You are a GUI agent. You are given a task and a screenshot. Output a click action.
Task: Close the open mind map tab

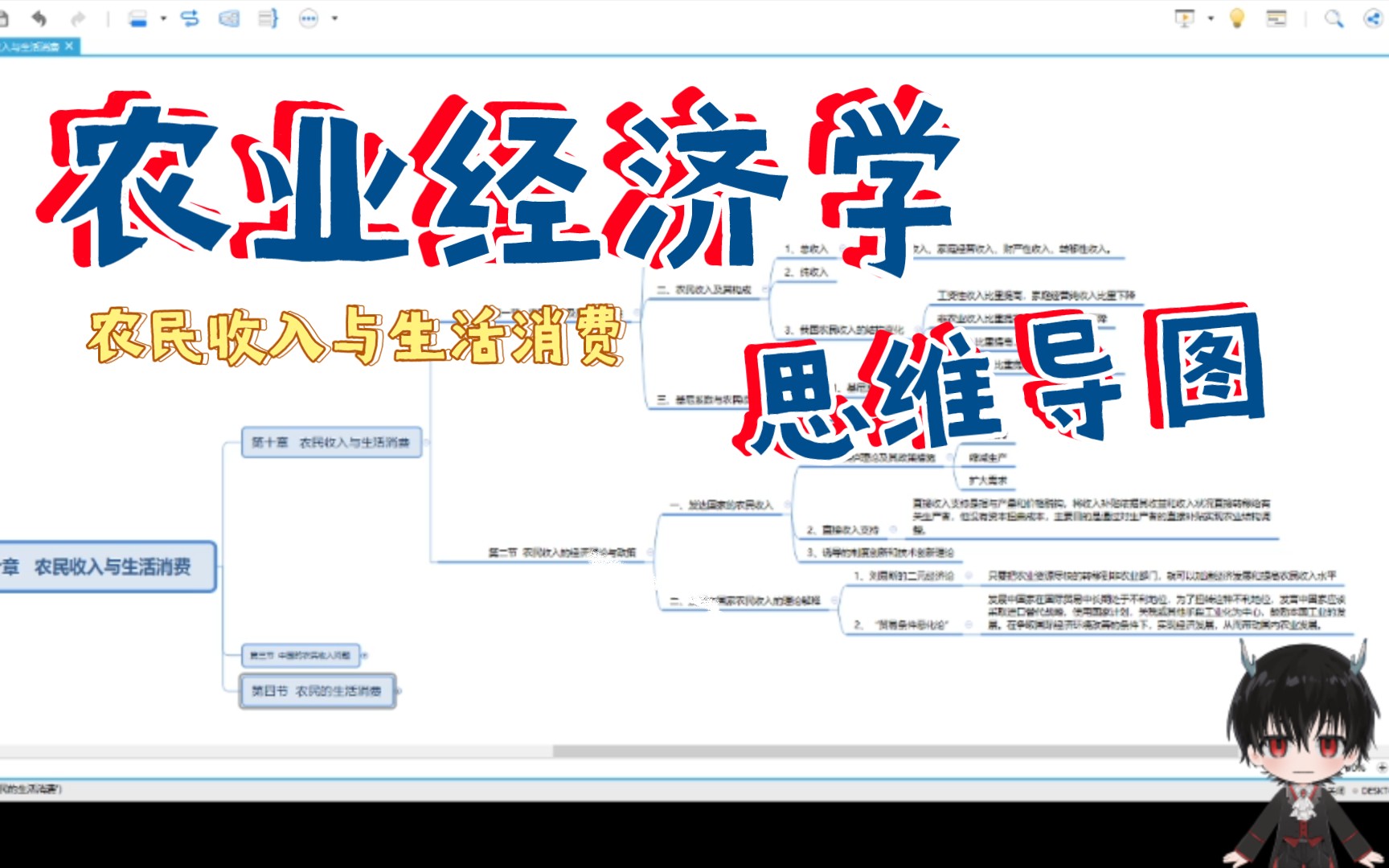[69, 46]
